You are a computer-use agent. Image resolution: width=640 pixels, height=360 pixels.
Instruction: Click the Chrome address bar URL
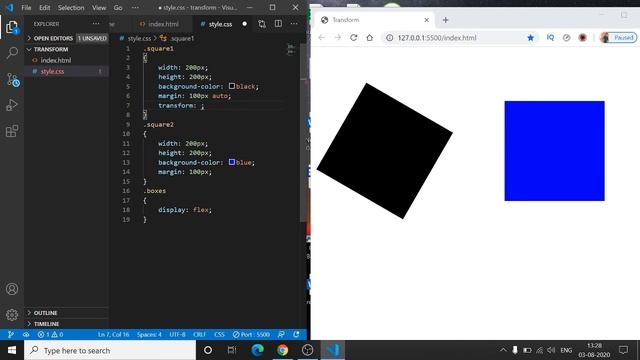point(437,38)
